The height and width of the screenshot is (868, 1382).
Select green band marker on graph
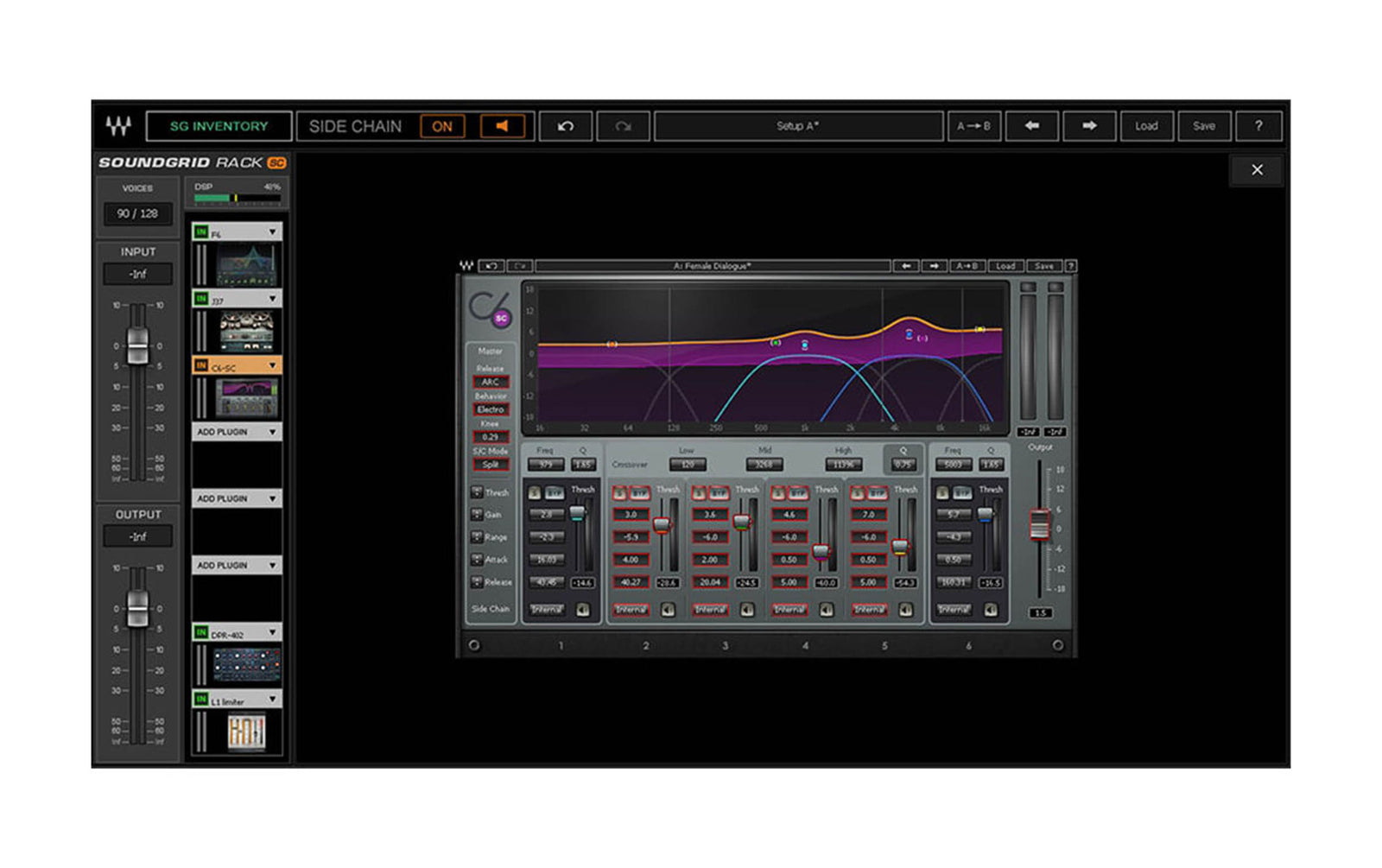point(776,342)
